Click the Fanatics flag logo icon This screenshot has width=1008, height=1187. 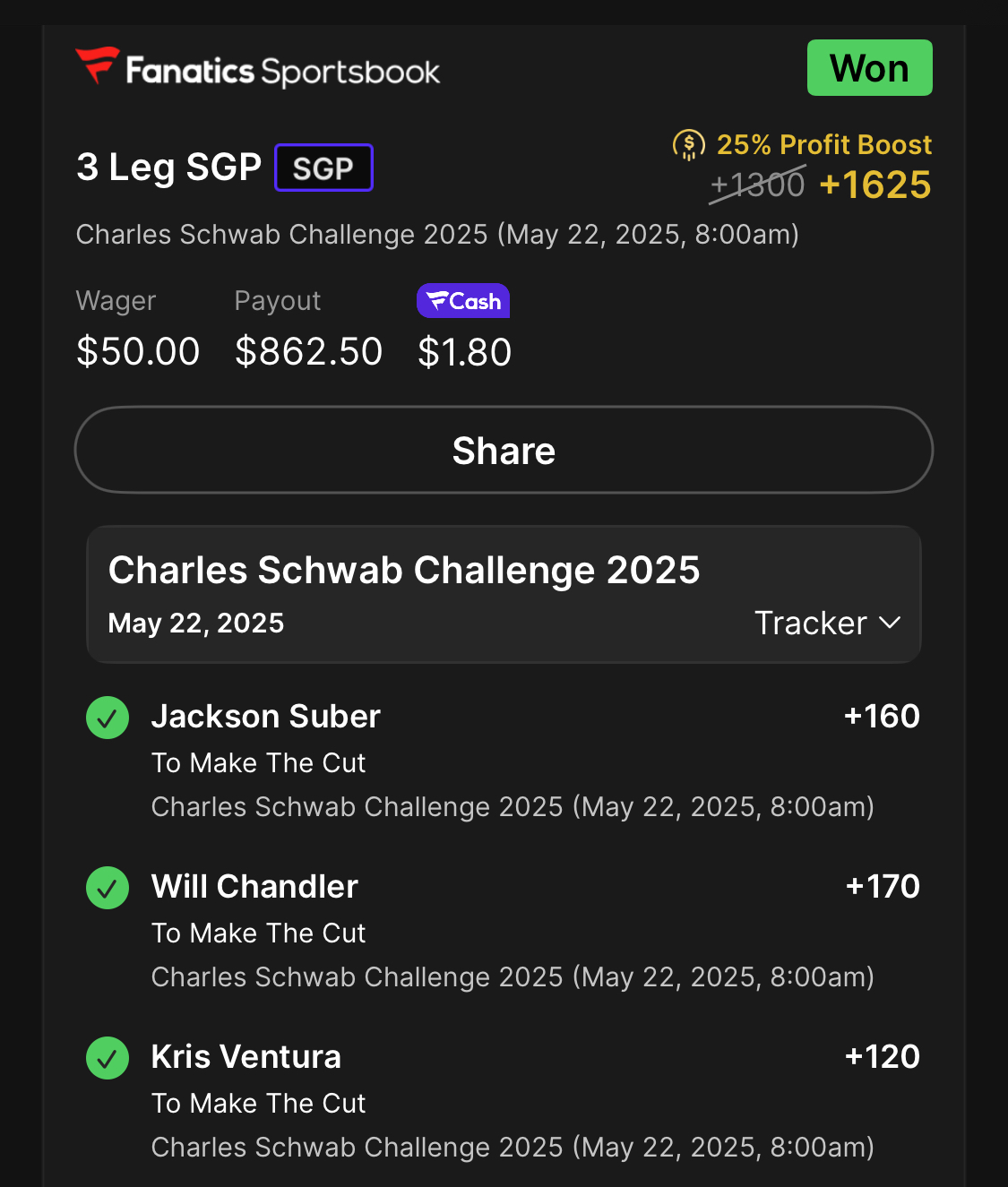coord(97,65)
